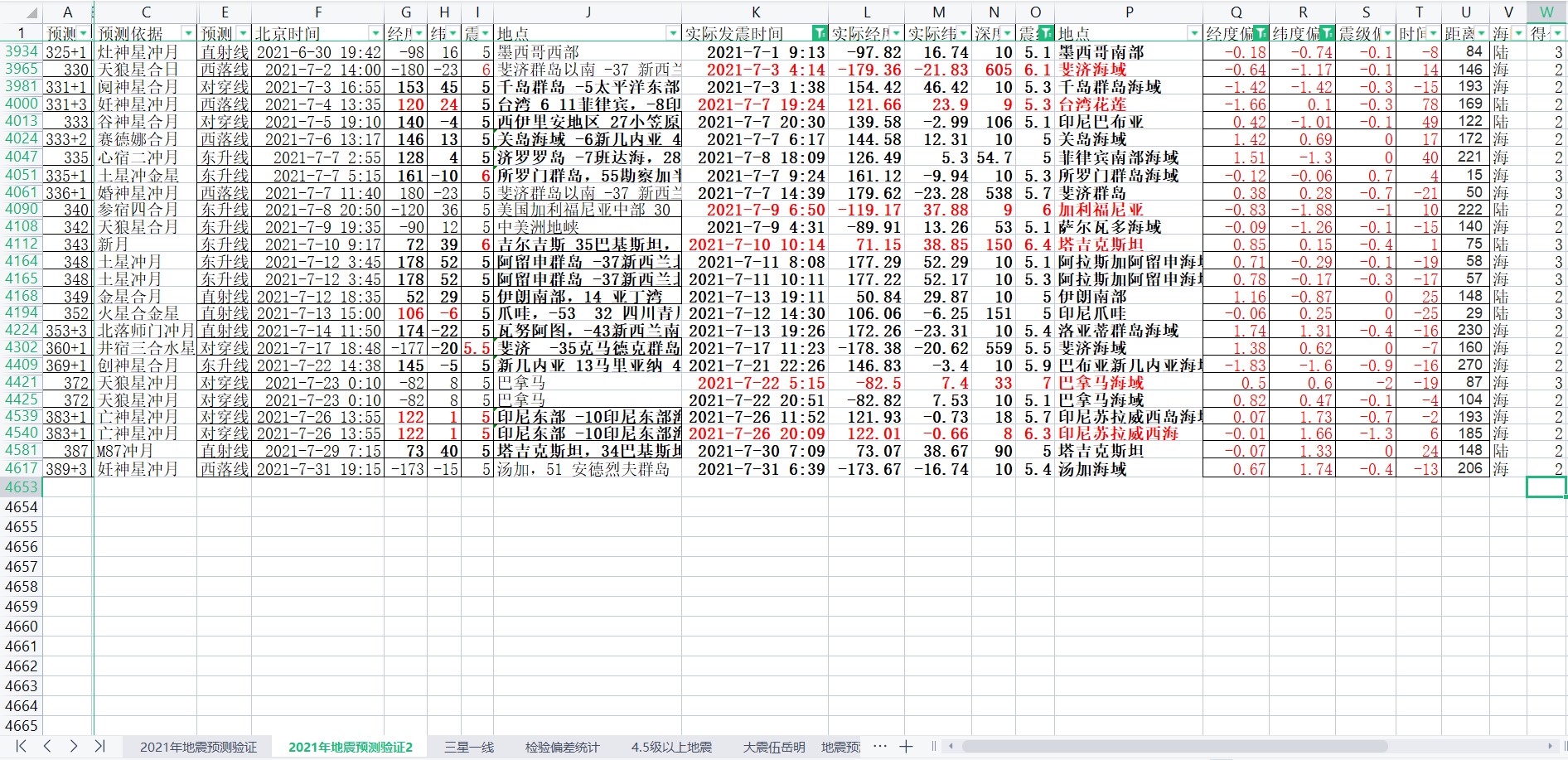This screenshot has height=760, width=1568.
Task: Select the 2021年地震预测验证2 sheet tab
Action: pos(351,747)
